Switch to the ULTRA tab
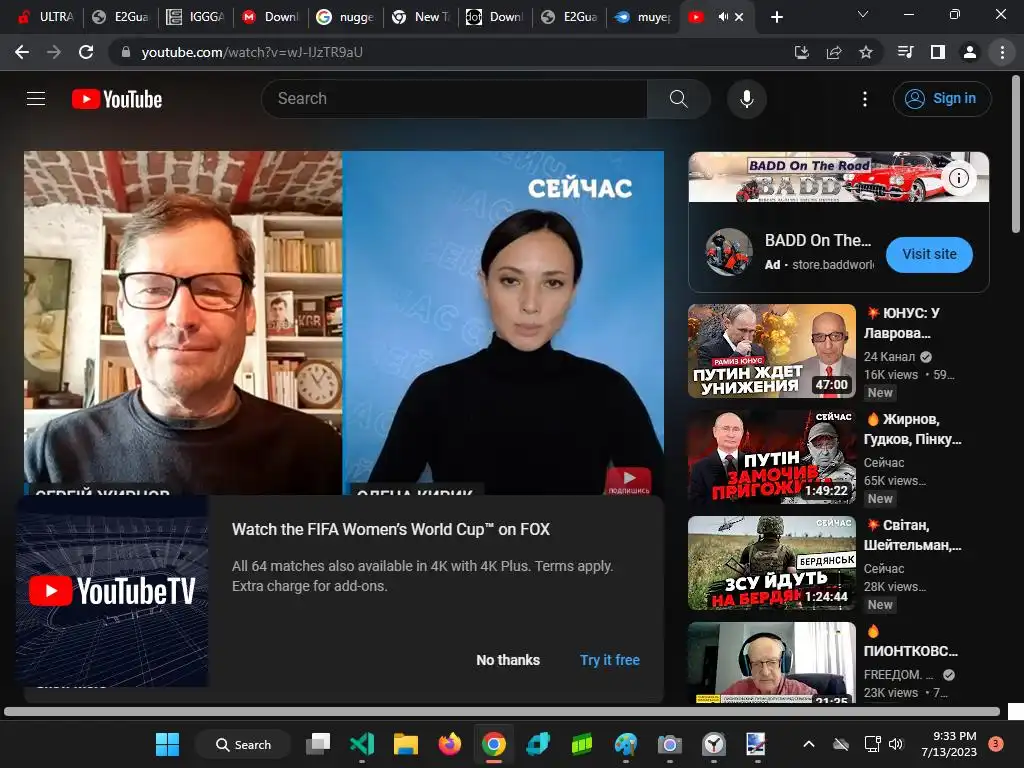The width and height of the screenshot is (1024, 768). point(46,17)
